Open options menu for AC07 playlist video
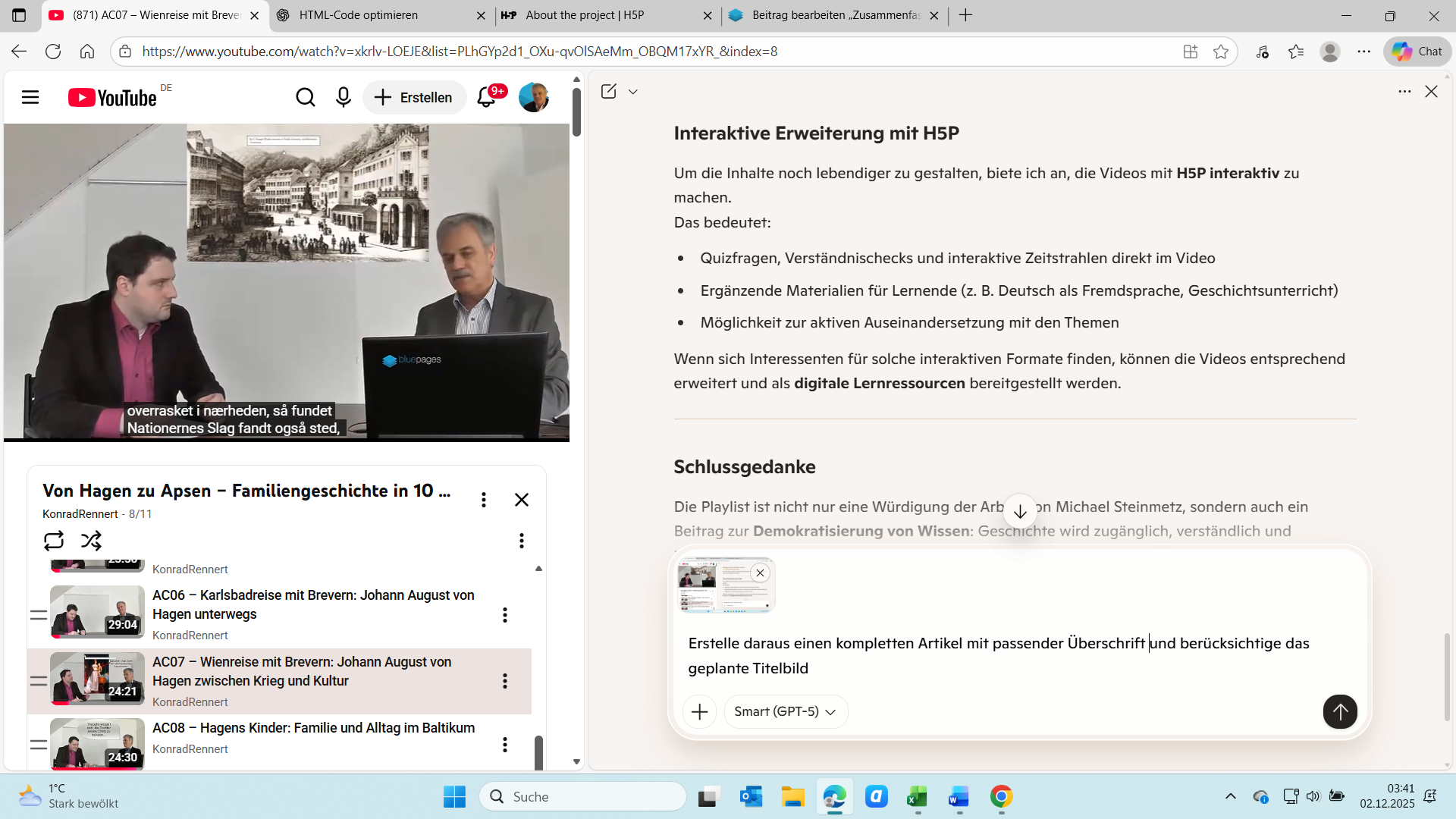 click(505, 681)
